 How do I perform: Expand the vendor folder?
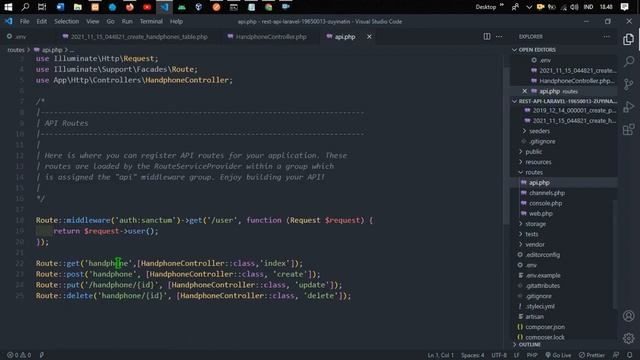534,244
